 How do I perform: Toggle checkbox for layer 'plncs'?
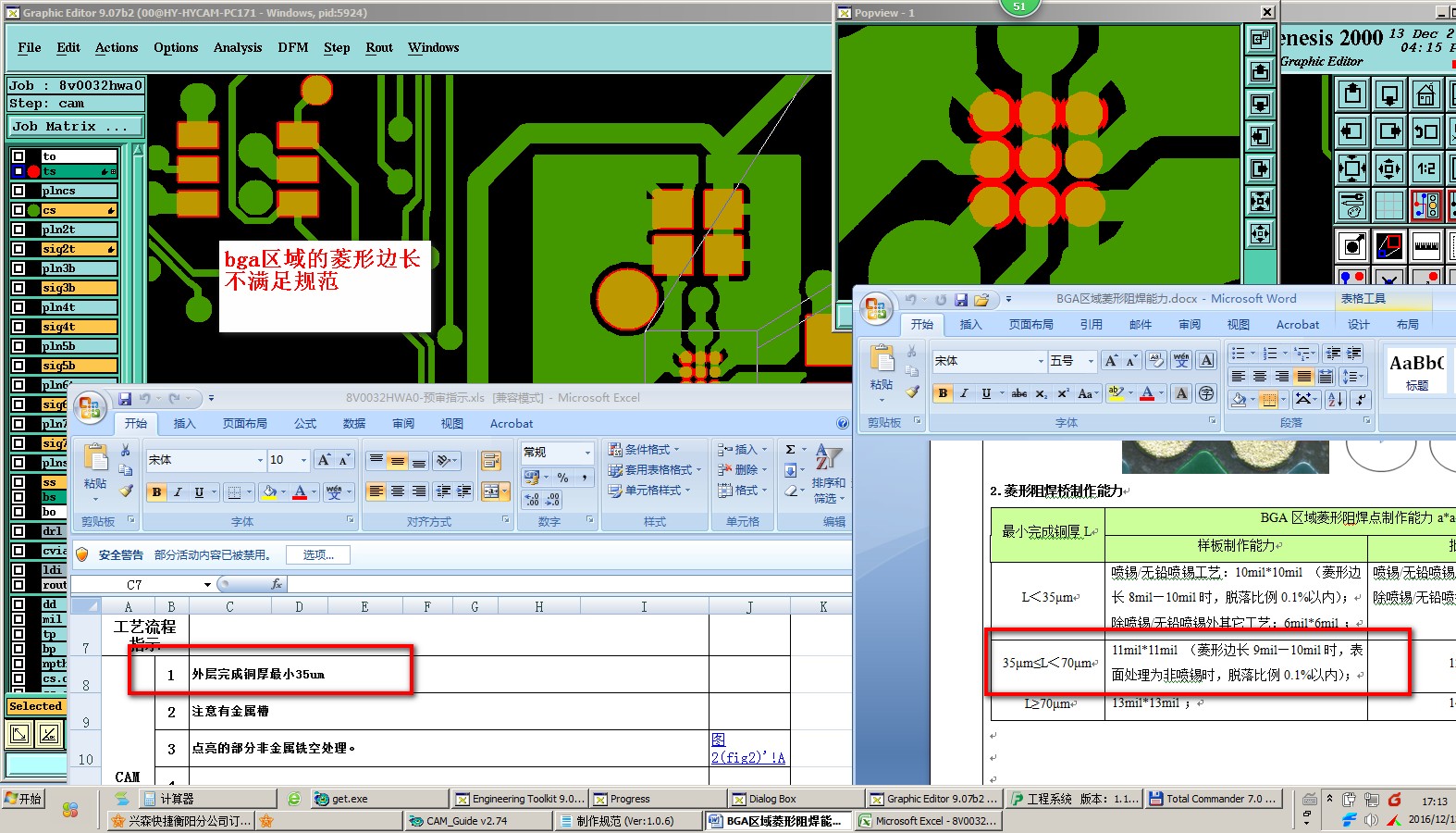tap(19, 191)
